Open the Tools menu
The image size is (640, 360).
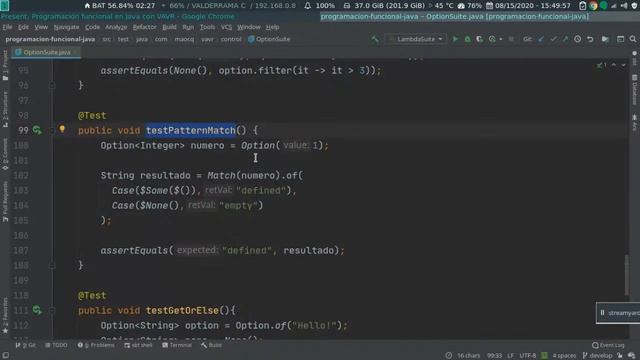point(207,27)
